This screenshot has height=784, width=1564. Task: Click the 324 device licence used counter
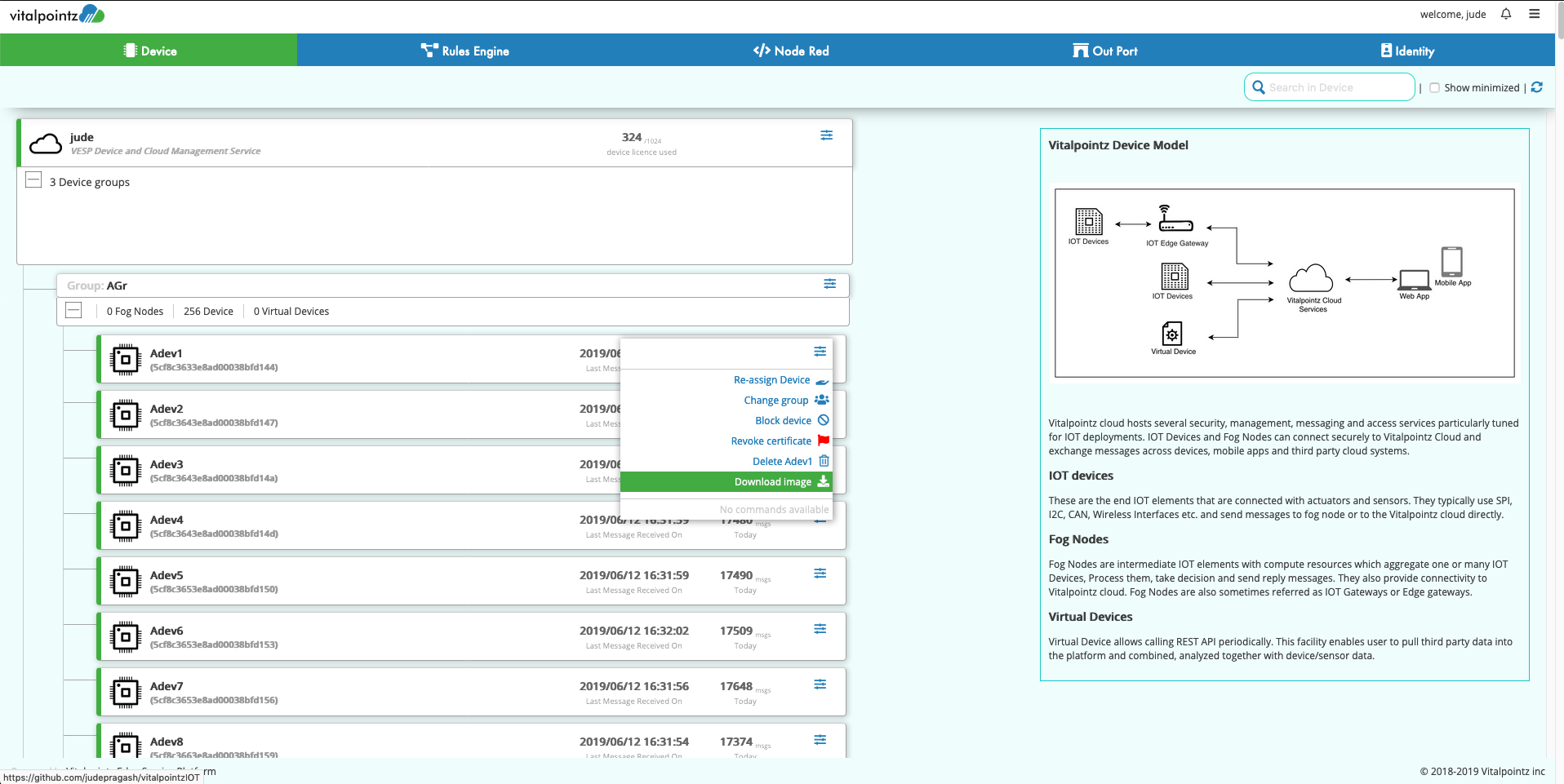coord(642,144)
